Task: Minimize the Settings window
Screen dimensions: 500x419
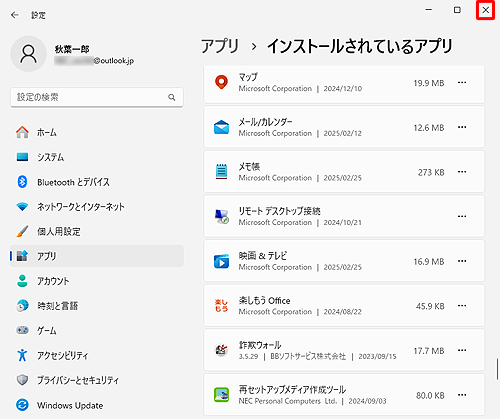Action: click(429, 10)
